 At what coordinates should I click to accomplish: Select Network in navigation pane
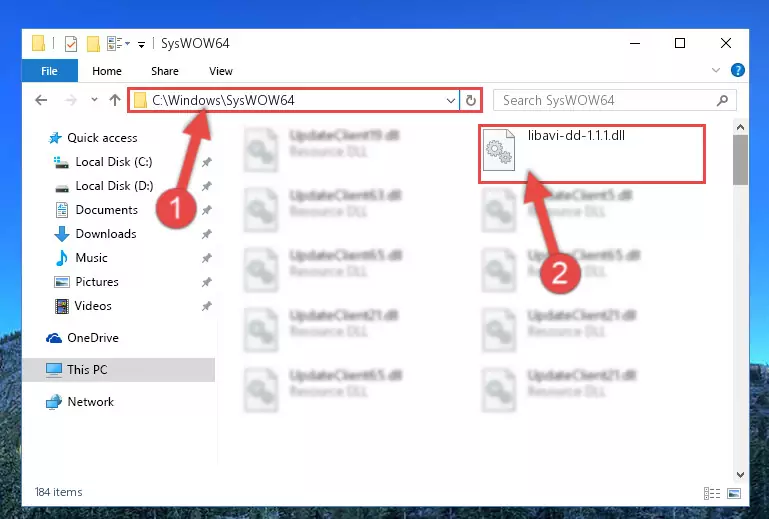pyautogui.click(x=91, y=402)
